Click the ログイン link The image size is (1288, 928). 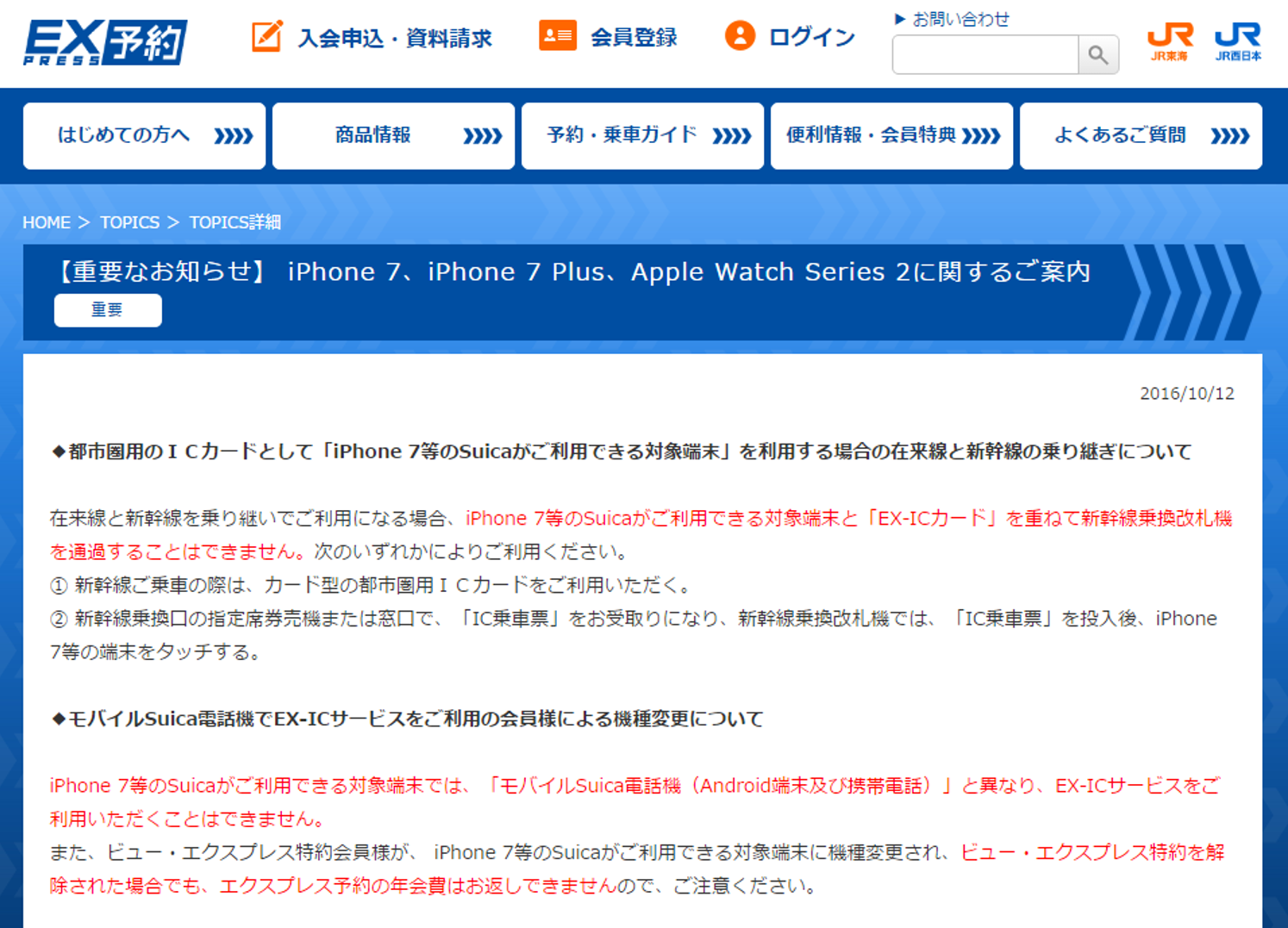(x=811, y=38)
